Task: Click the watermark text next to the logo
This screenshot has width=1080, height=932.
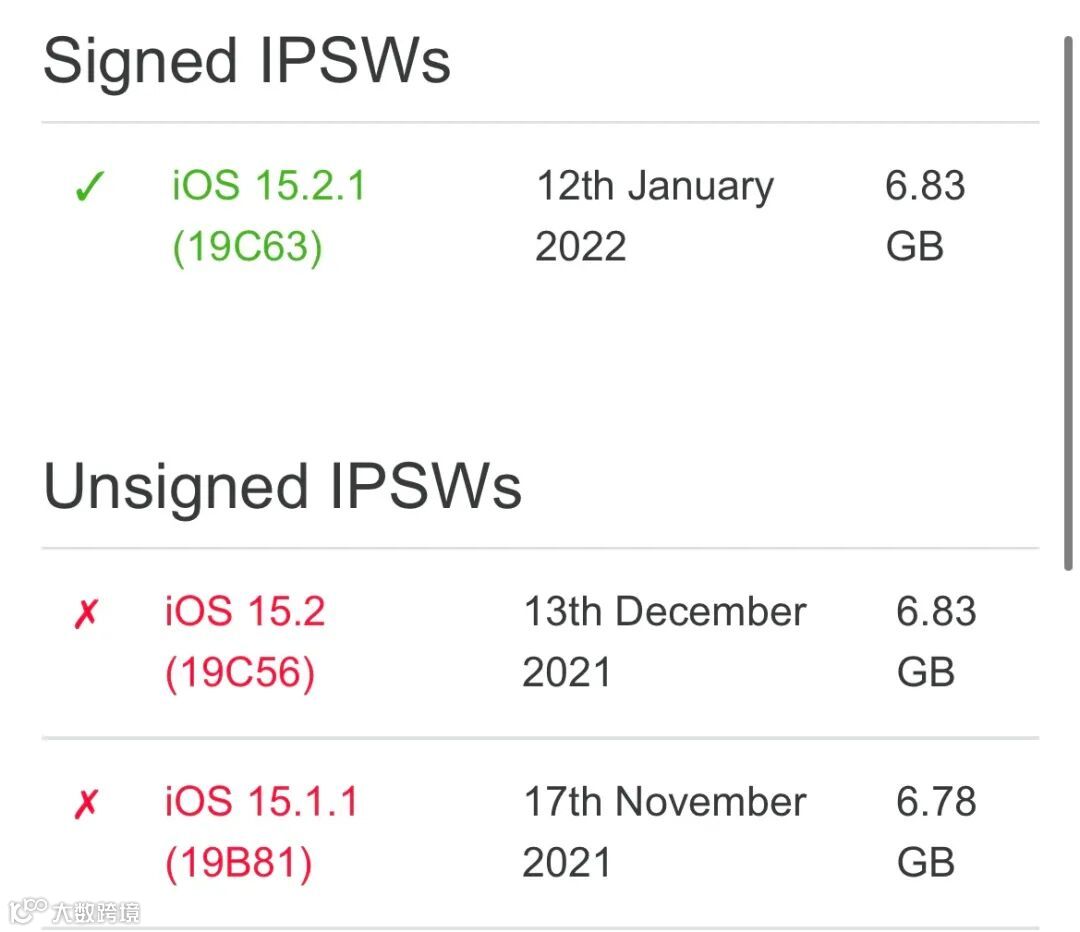Action: pos(96,911)
